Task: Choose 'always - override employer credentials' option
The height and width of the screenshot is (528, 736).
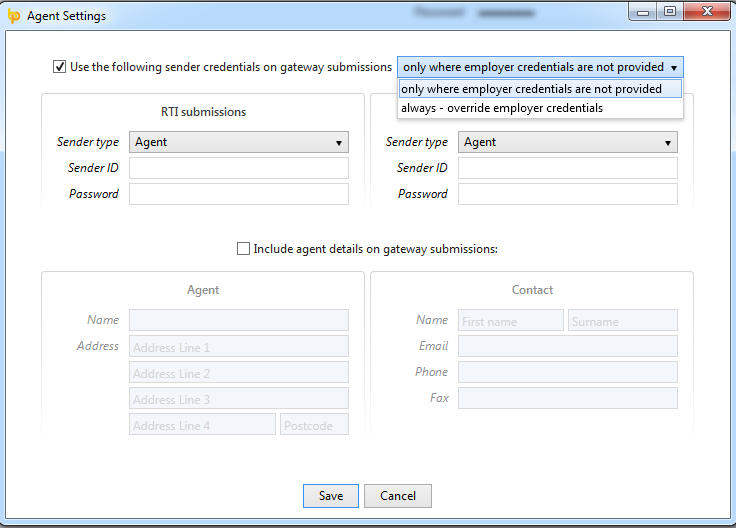Action: click(x=540, y=108)
